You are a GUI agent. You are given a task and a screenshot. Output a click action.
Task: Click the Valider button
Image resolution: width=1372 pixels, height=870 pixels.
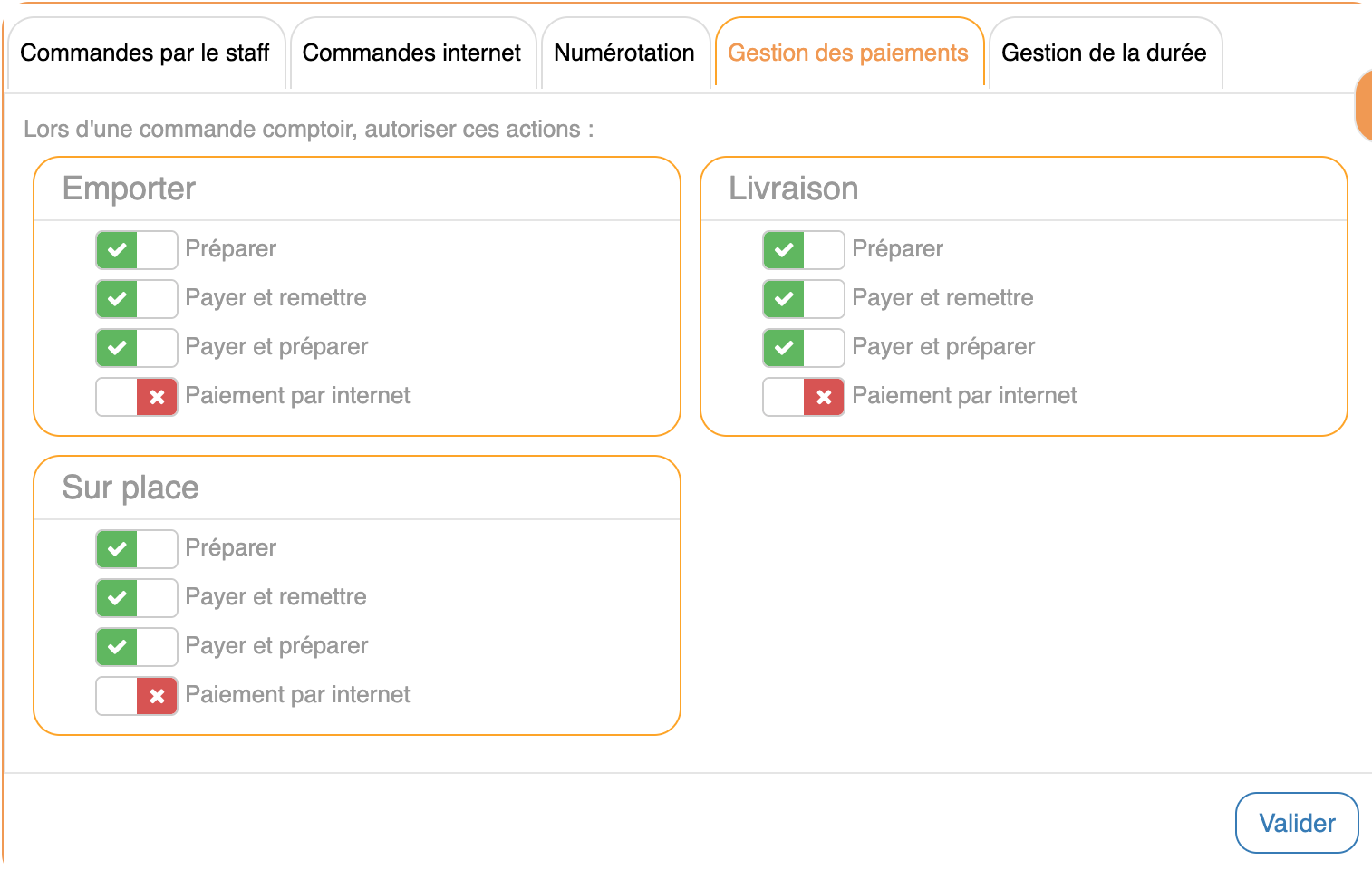[1297, 823]
